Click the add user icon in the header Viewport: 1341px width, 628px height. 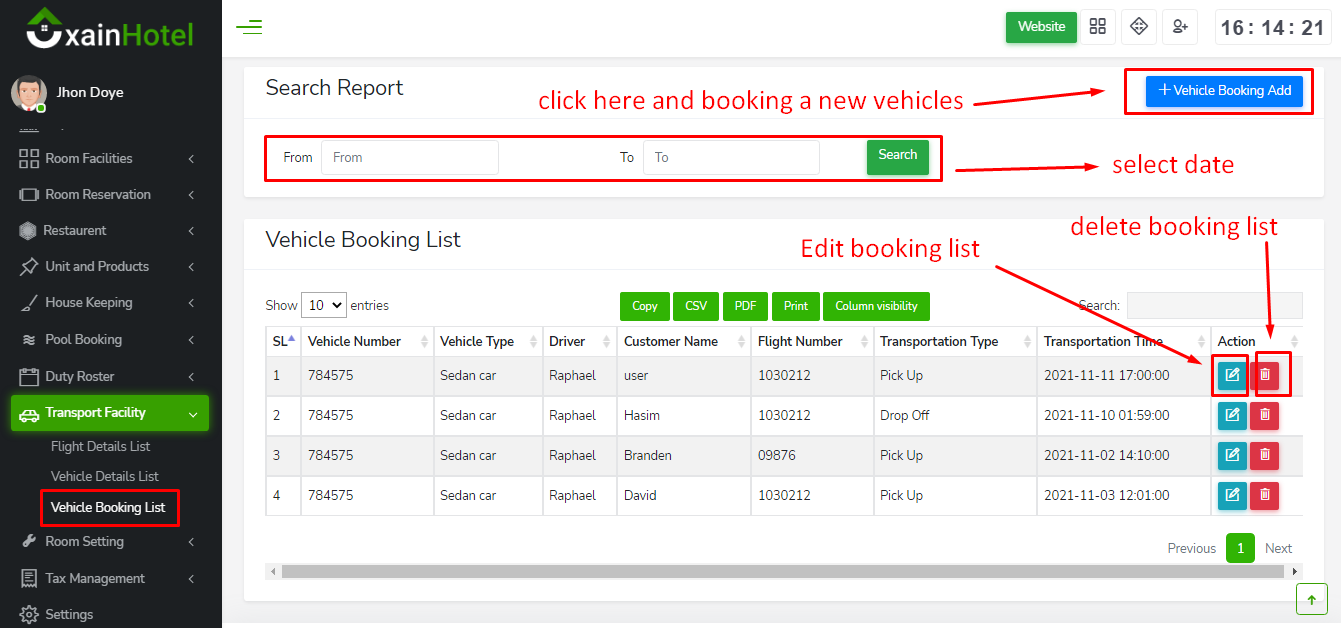1180,27
